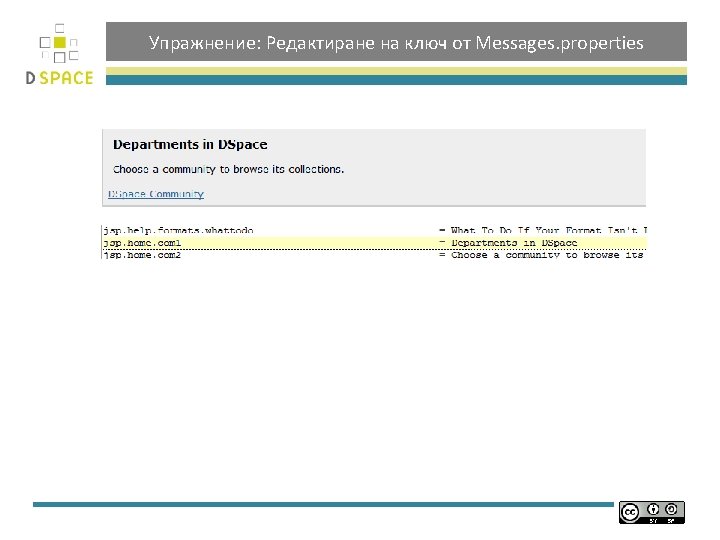Select the highlighted jsp.home.com1 key

[142, 243]
